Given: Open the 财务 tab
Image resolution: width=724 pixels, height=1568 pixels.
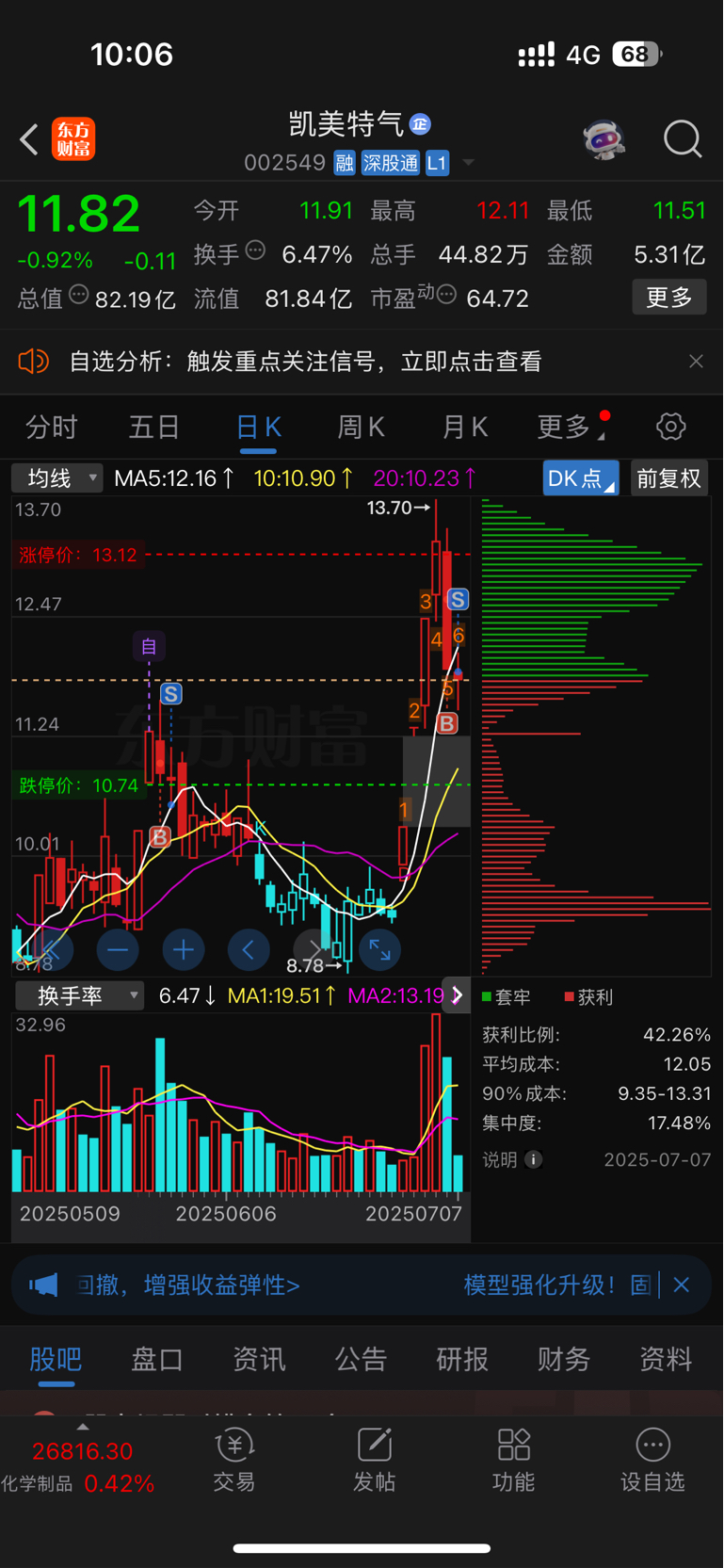Looking at the screenshot, I should 564,1359.
